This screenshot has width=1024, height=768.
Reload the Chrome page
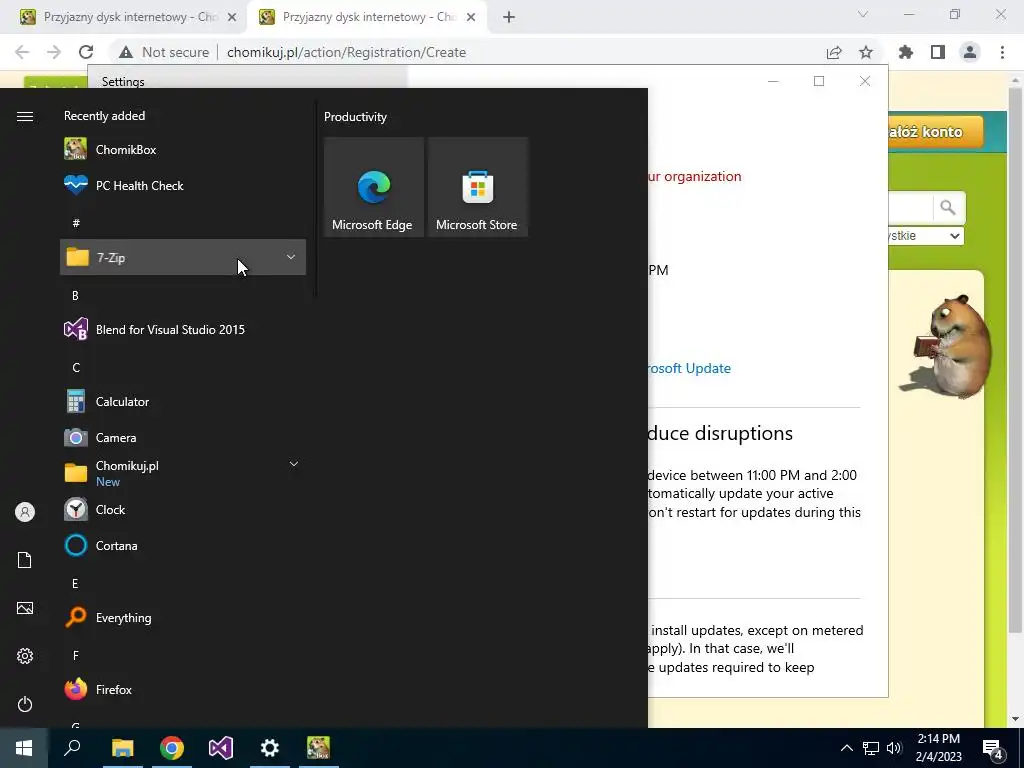click(x=86, y=52)
